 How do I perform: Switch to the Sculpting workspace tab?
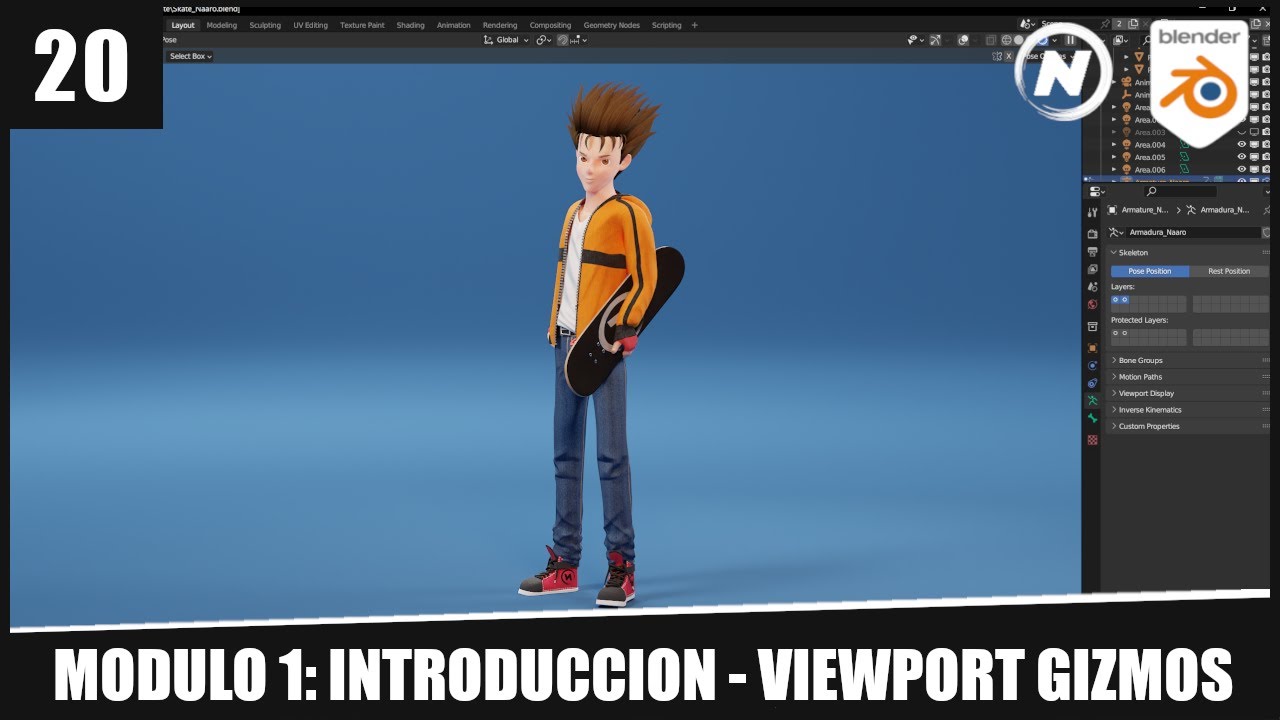click(265, 25)
